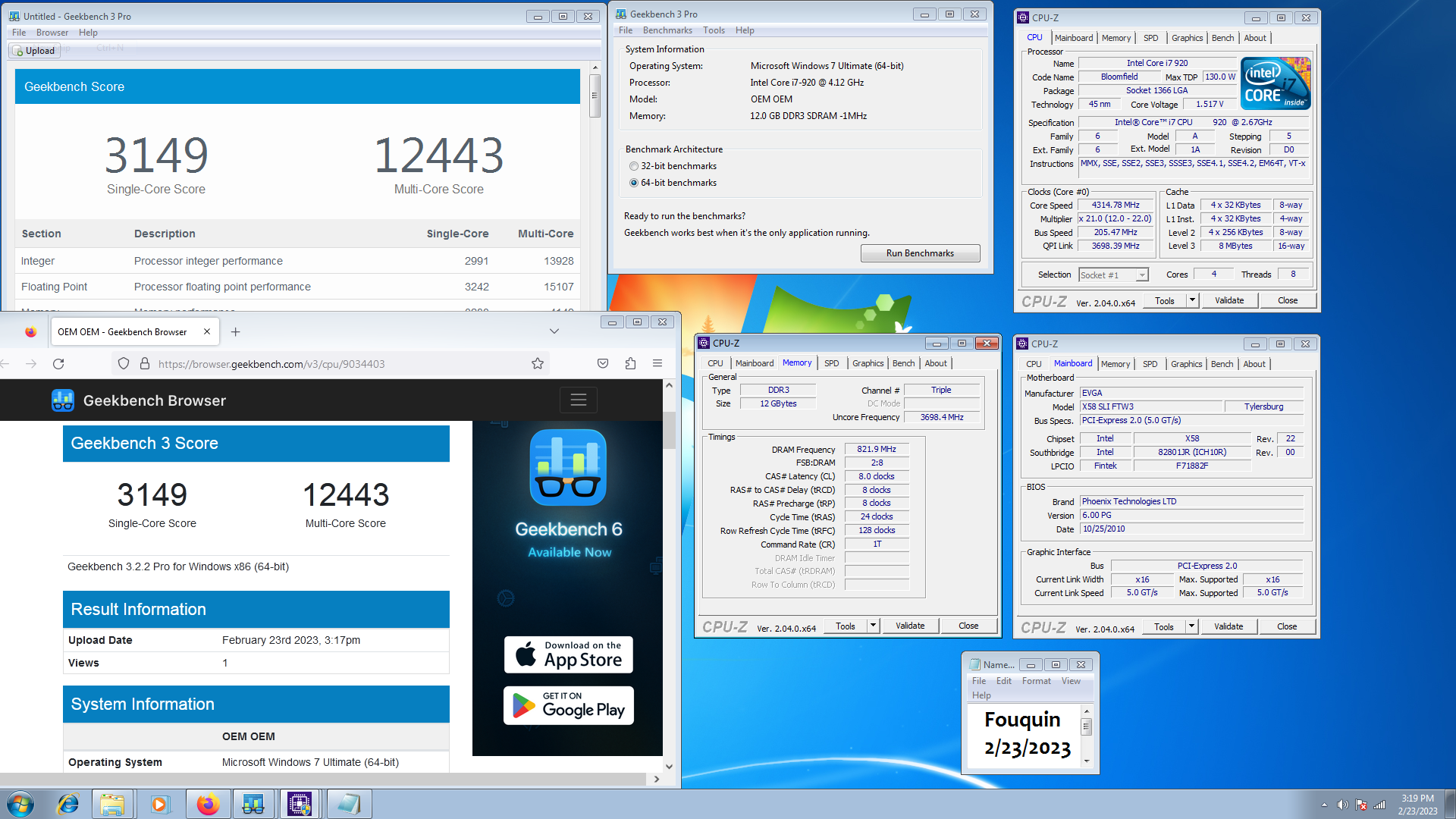
Task: Open Firefox hamburger application menu
Action: pyautogui.click(x=657, y=364)
